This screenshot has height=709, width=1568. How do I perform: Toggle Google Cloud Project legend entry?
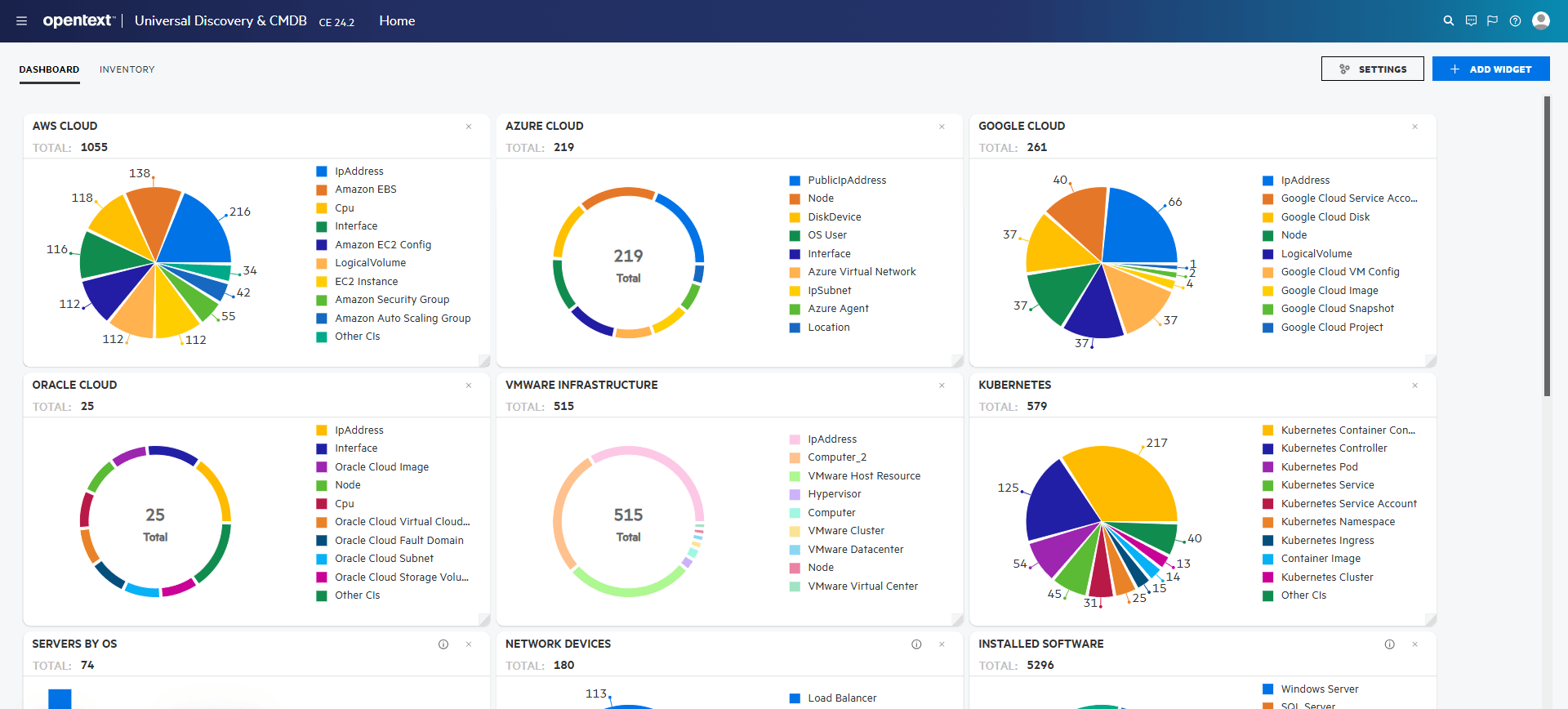tap(1322, 328)
